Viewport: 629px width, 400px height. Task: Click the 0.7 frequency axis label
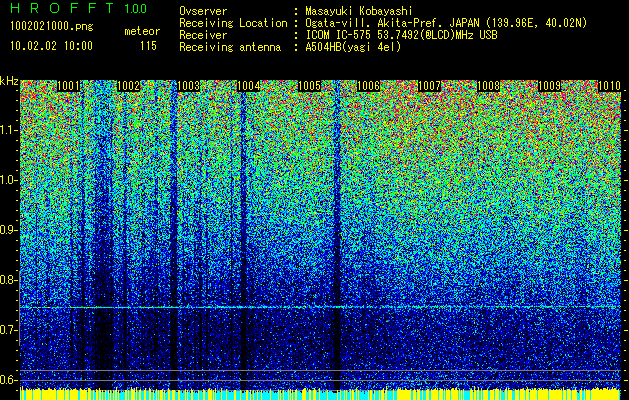8,330
